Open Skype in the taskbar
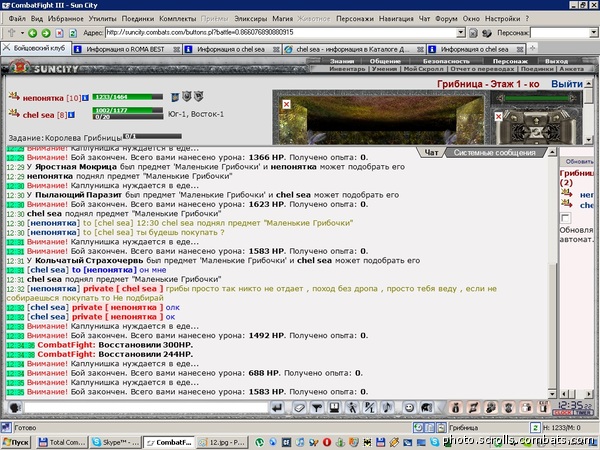This screenshot has width=600, height=450. 115,442
